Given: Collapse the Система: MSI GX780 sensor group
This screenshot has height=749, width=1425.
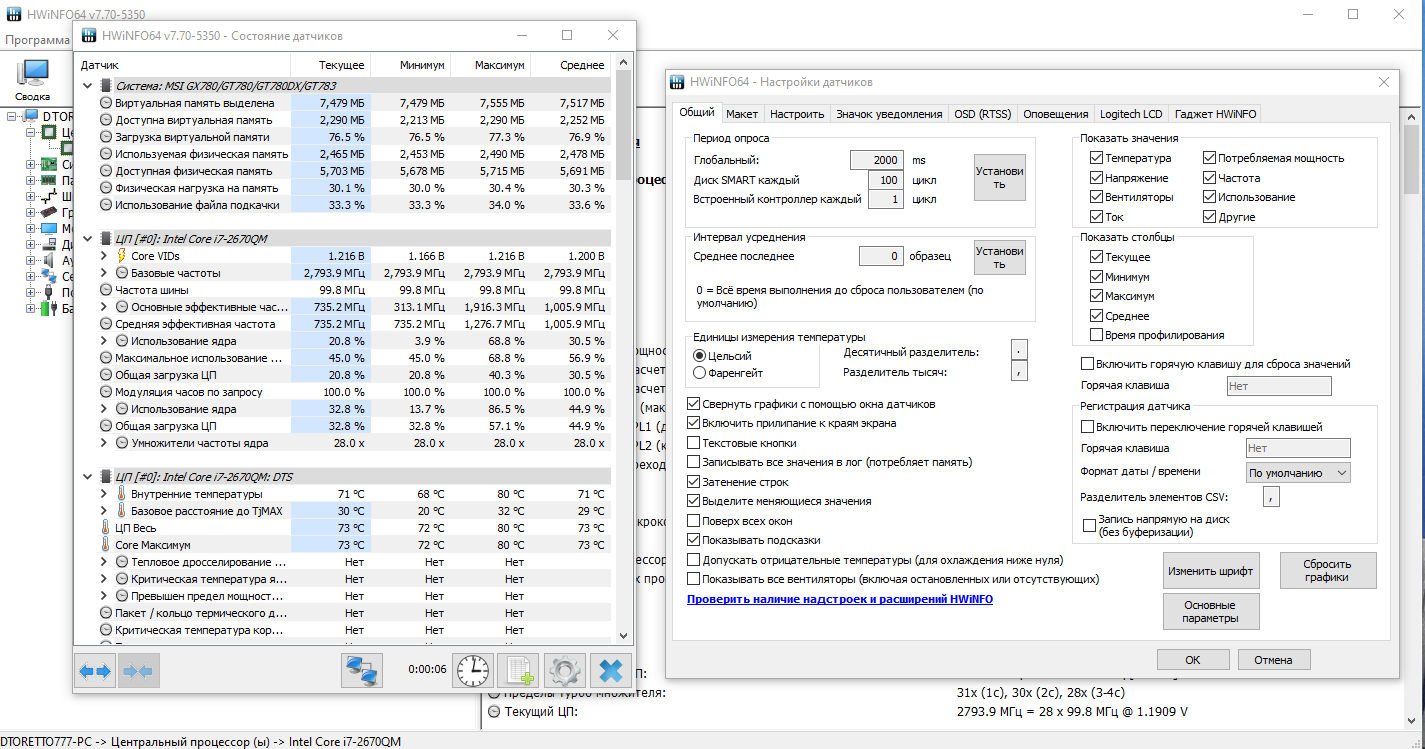Looking at the screenshot, I should point(88,86).
